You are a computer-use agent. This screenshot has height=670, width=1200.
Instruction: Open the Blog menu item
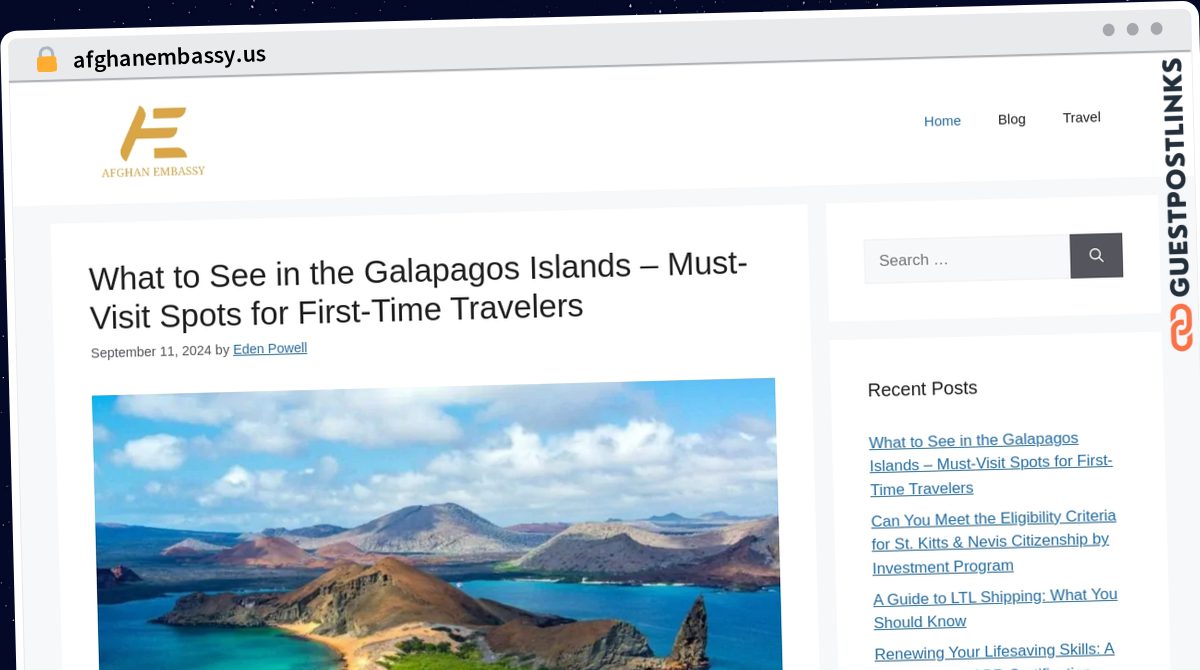click(x=1011, y=119)
